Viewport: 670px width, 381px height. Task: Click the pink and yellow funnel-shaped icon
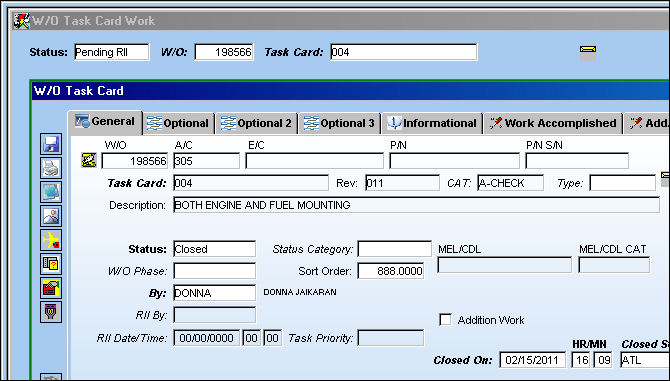coord(51,312)
